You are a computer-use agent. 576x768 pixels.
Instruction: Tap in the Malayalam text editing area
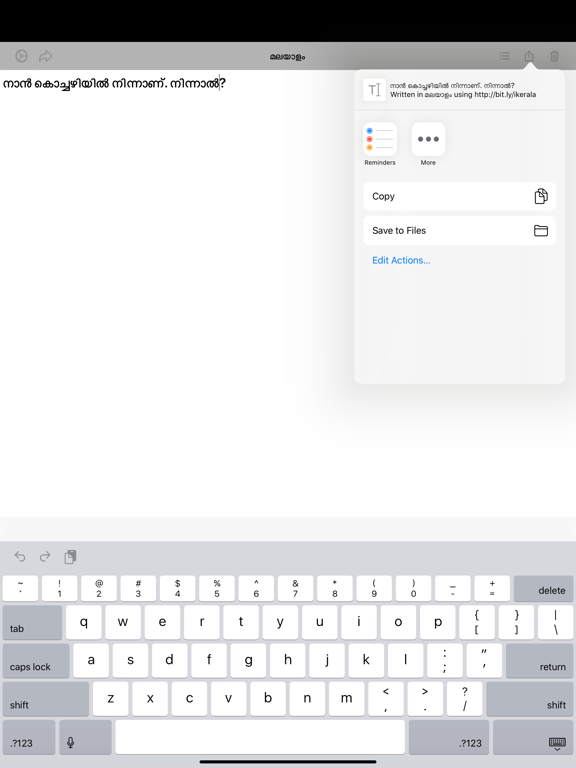point(176,294)
